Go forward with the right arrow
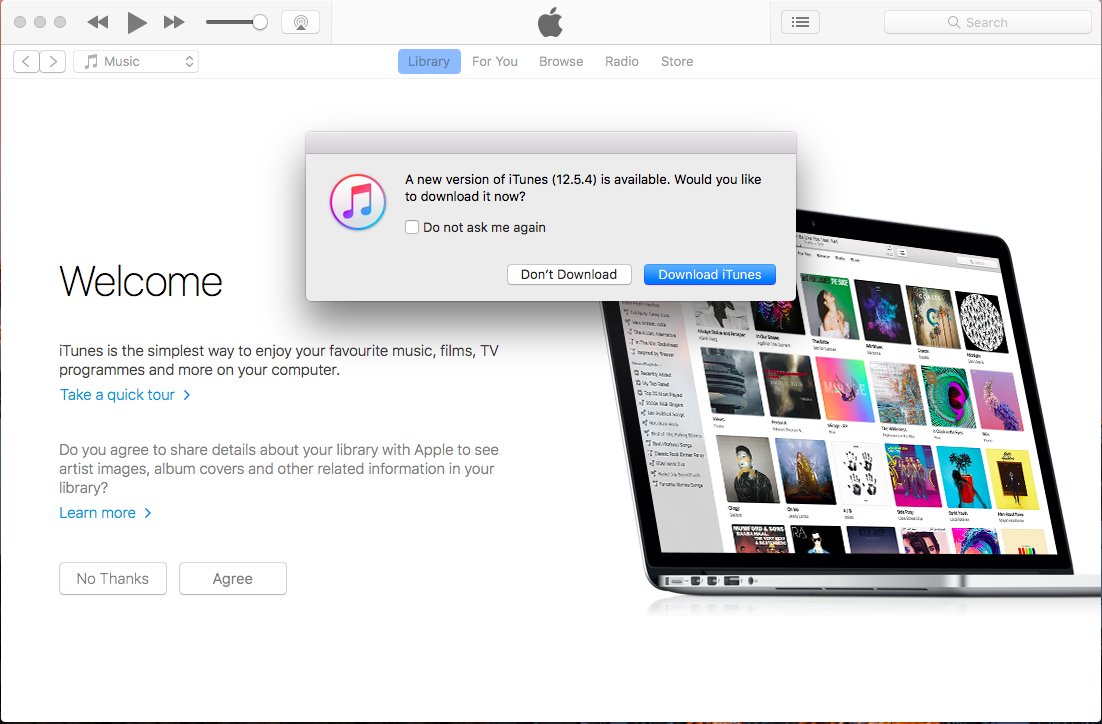 click(x=53, y=62)
